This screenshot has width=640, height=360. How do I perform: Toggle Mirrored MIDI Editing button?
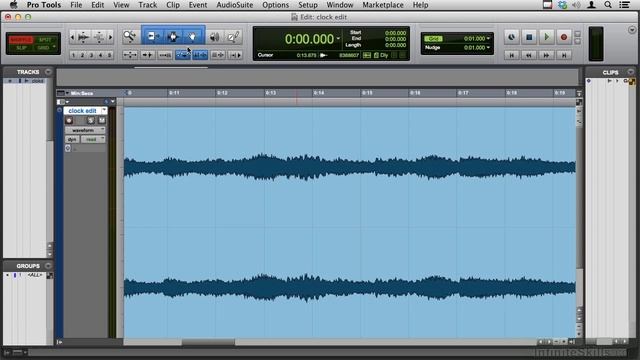[165, 55]
